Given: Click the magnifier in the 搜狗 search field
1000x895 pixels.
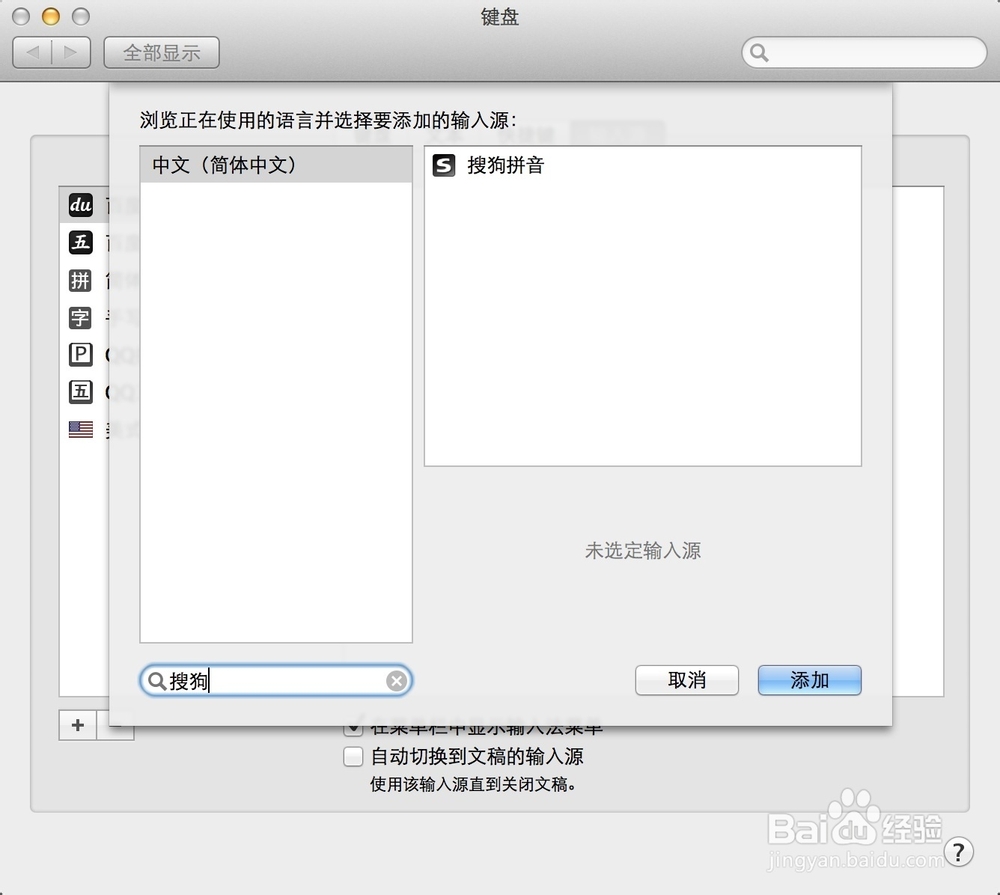Looking at the screenshot, I should click(156, 681).
